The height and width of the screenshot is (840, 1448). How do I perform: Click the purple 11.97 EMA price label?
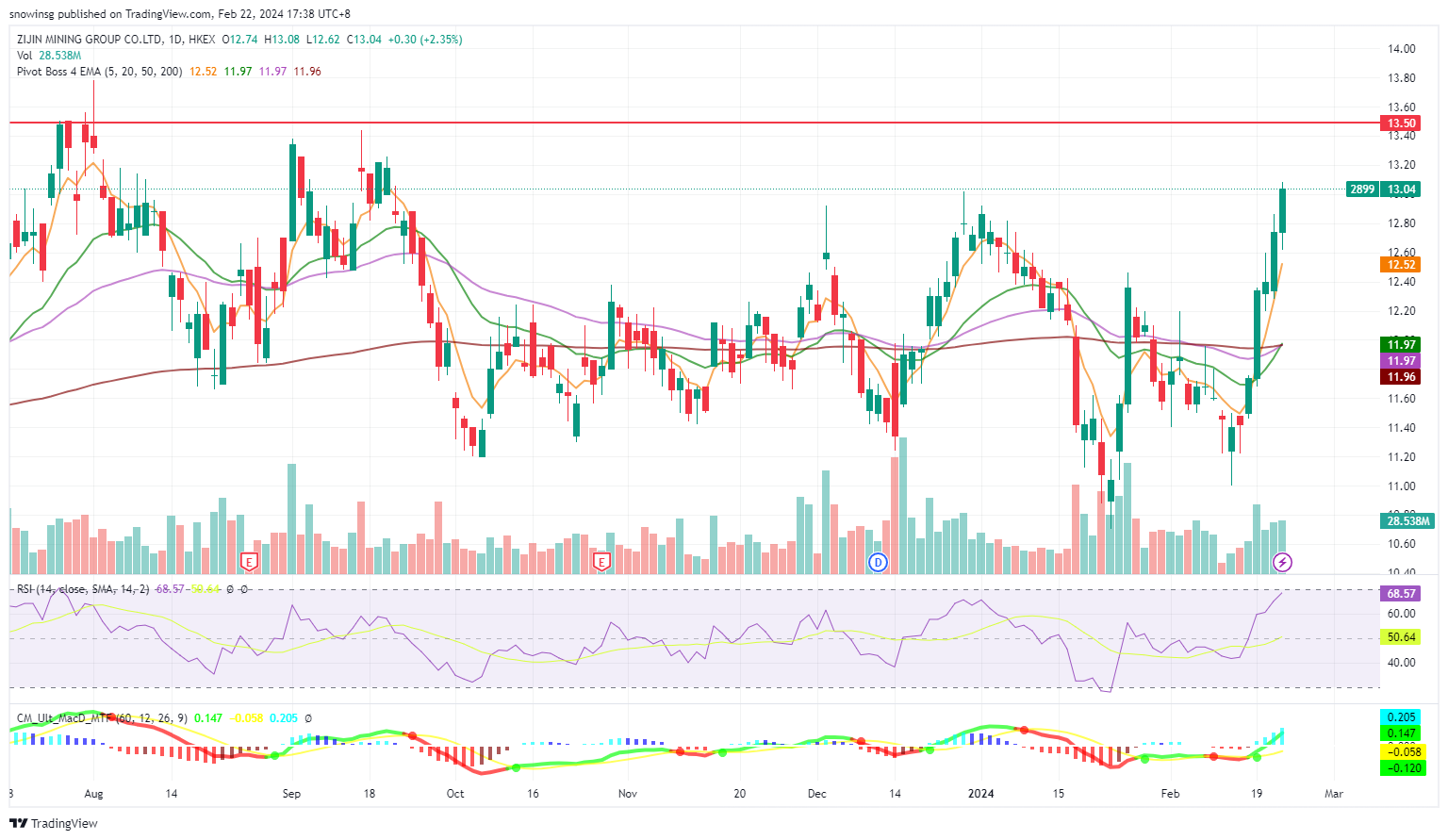tap(1401, 361)
